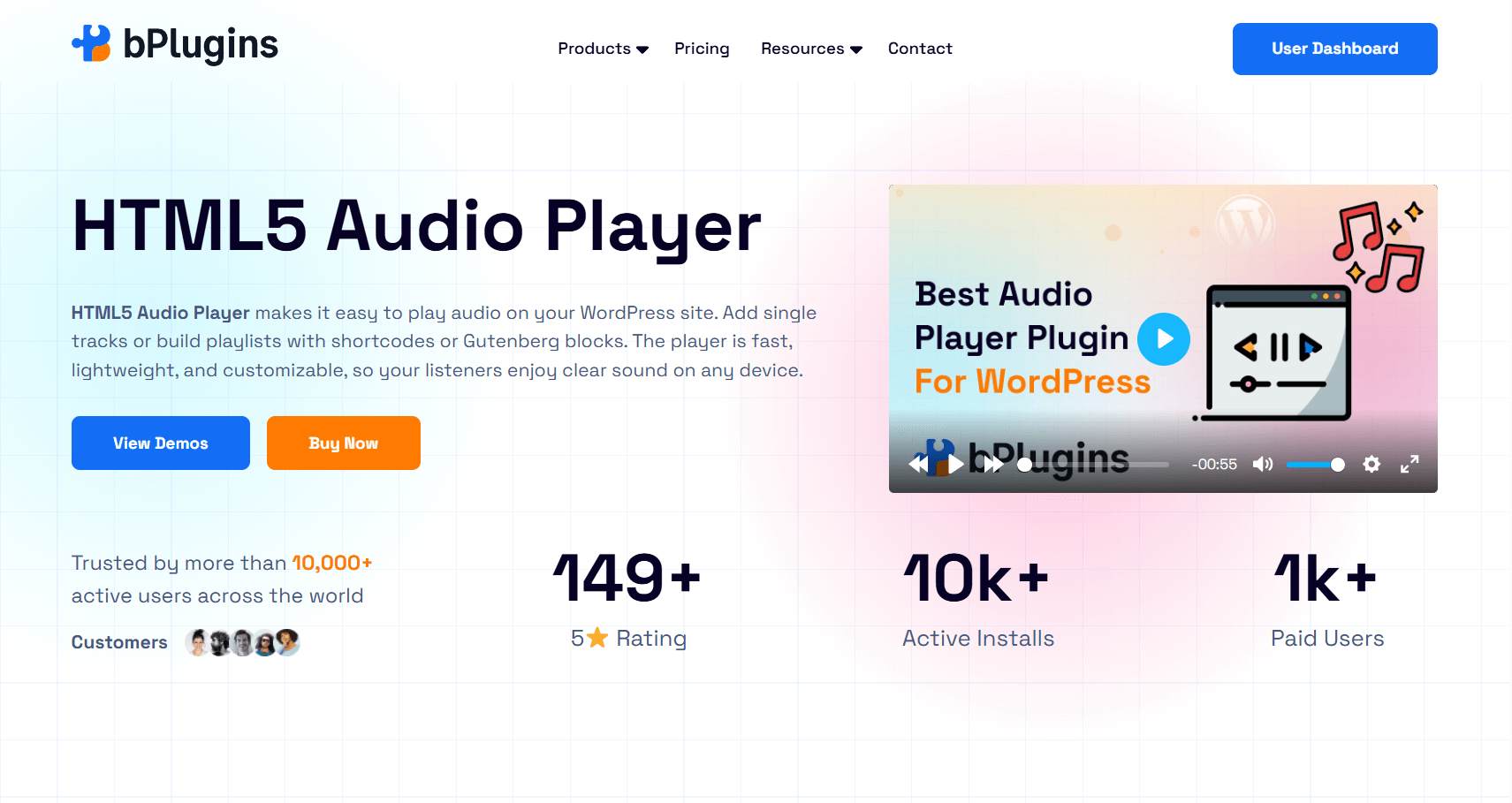Screen dimensions: 1512x803
Task: Click the orange 10,000+ text
Action: (332, 563)
